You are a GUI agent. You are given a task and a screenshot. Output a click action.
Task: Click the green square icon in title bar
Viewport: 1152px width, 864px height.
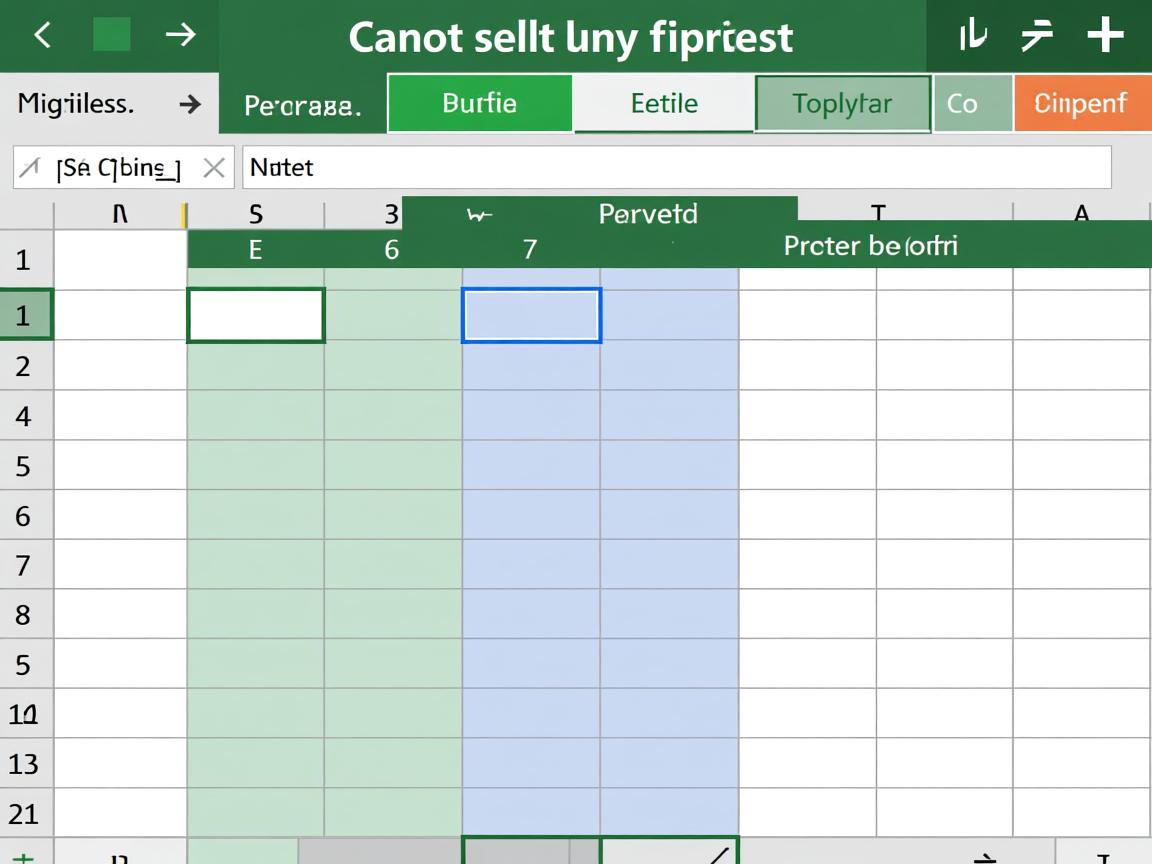pyautogui.click(x=111, y=36)
